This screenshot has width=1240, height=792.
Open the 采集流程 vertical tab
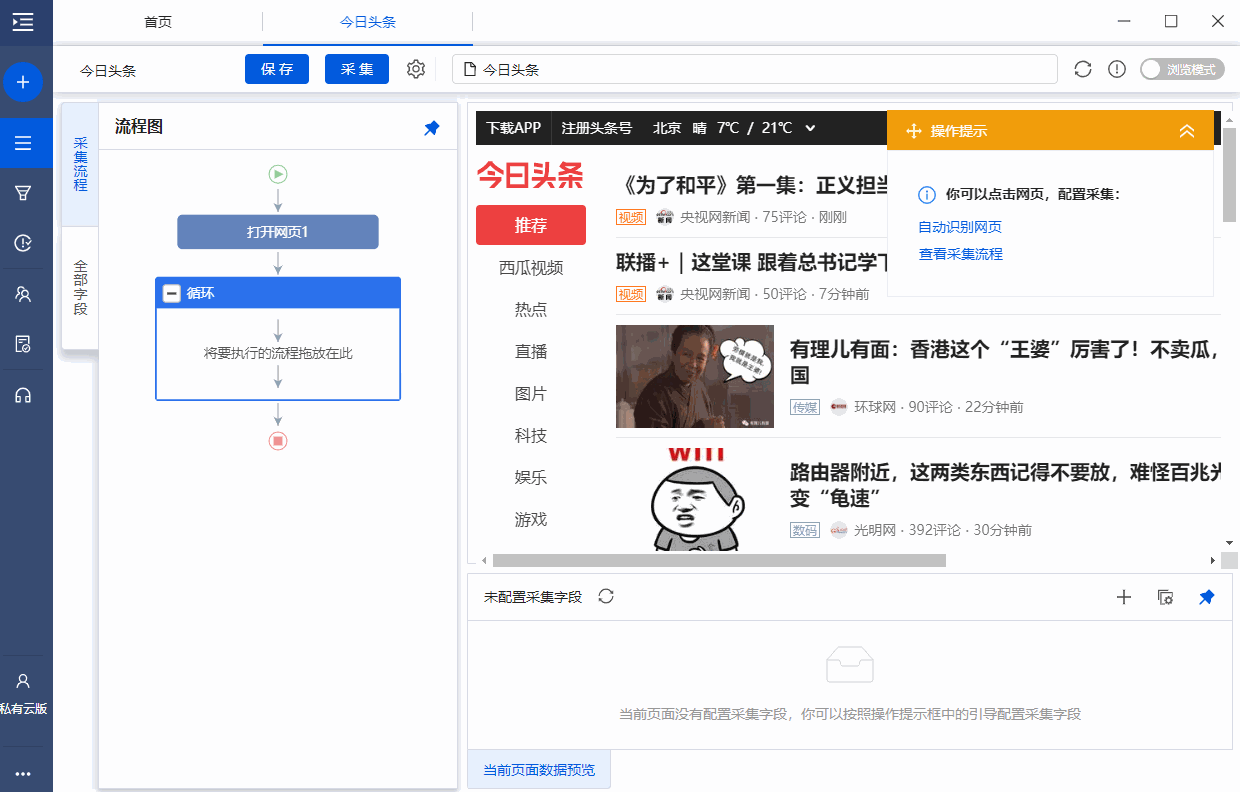tap(80, 165)
